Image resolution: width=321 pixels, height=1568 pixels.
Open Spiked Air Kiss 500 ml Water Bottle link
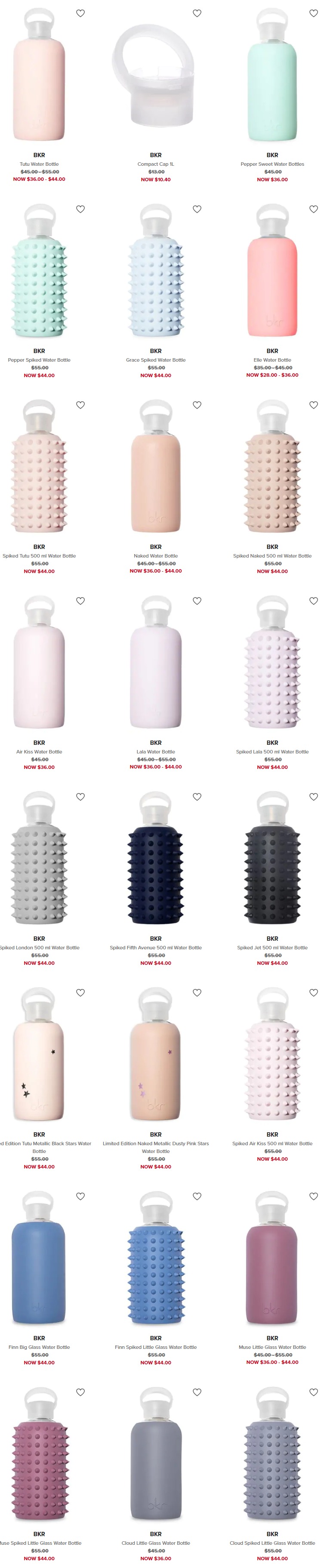272,1144
